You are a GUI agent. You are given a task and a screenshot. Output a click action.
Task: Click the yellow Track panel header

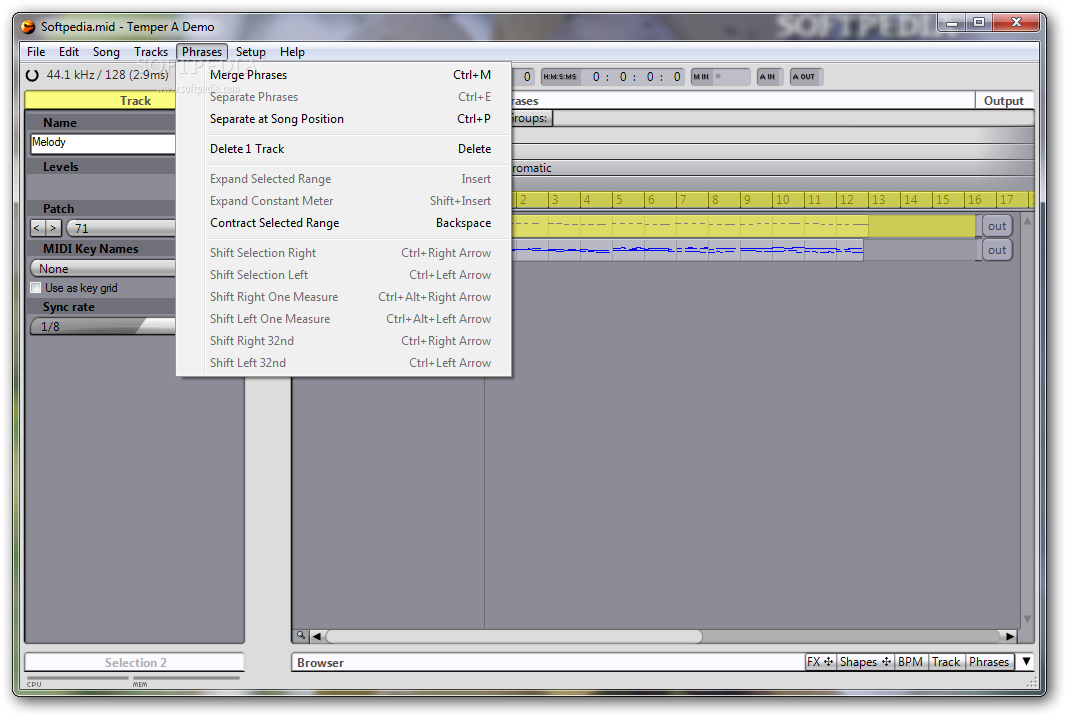coord(101,101)
